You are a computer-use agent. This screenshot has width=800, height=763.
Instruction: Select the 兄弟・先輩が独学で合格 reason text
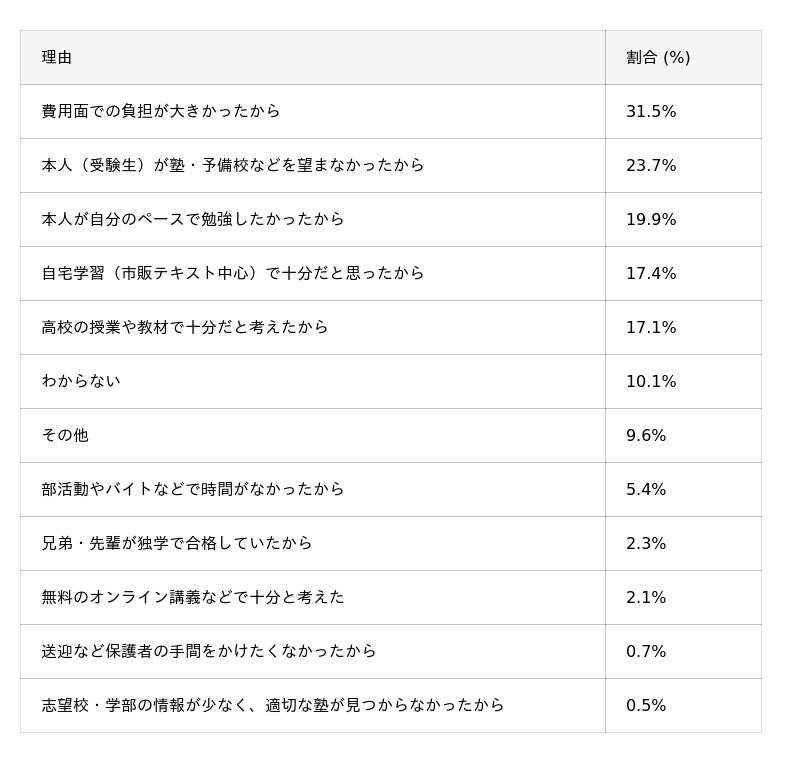[x=177, y=544]
